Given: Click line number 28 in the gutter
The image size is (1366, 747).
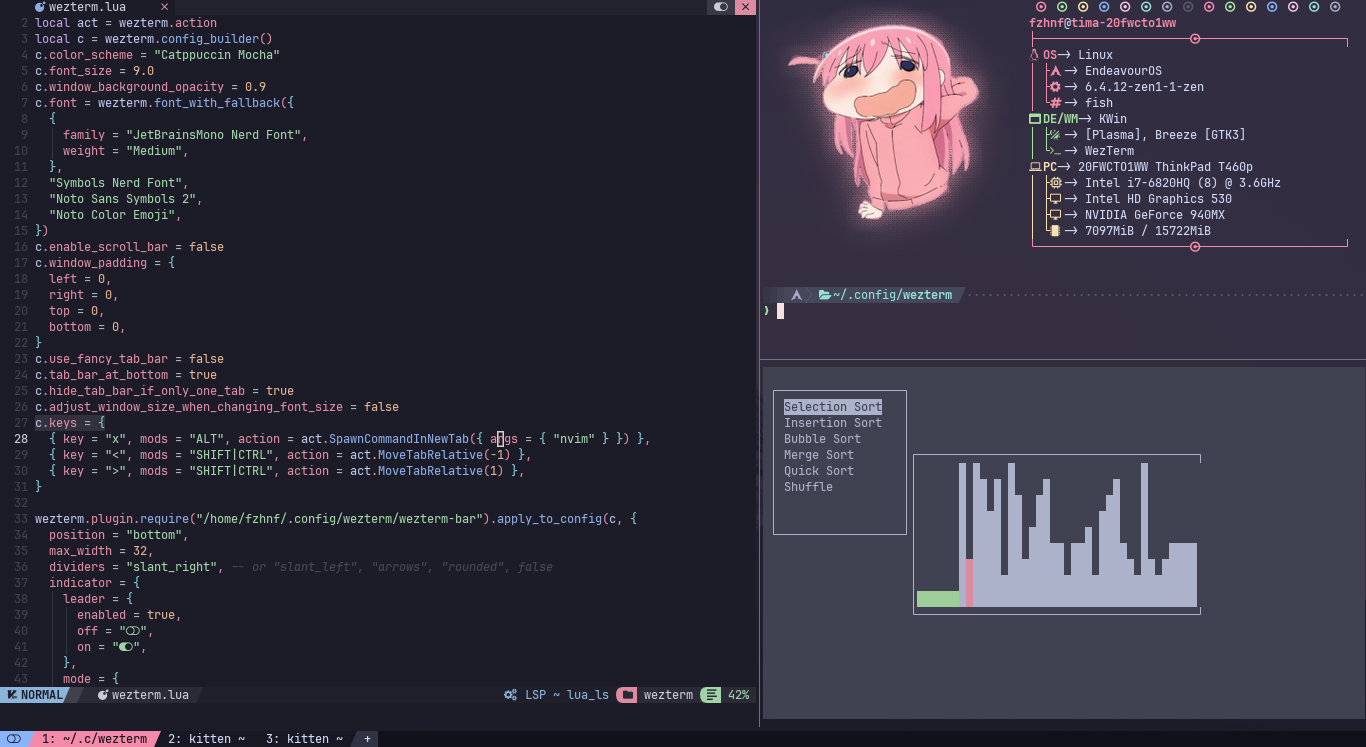Looking at the screenshot, I should pyautogui.click(x=21, y=439).
